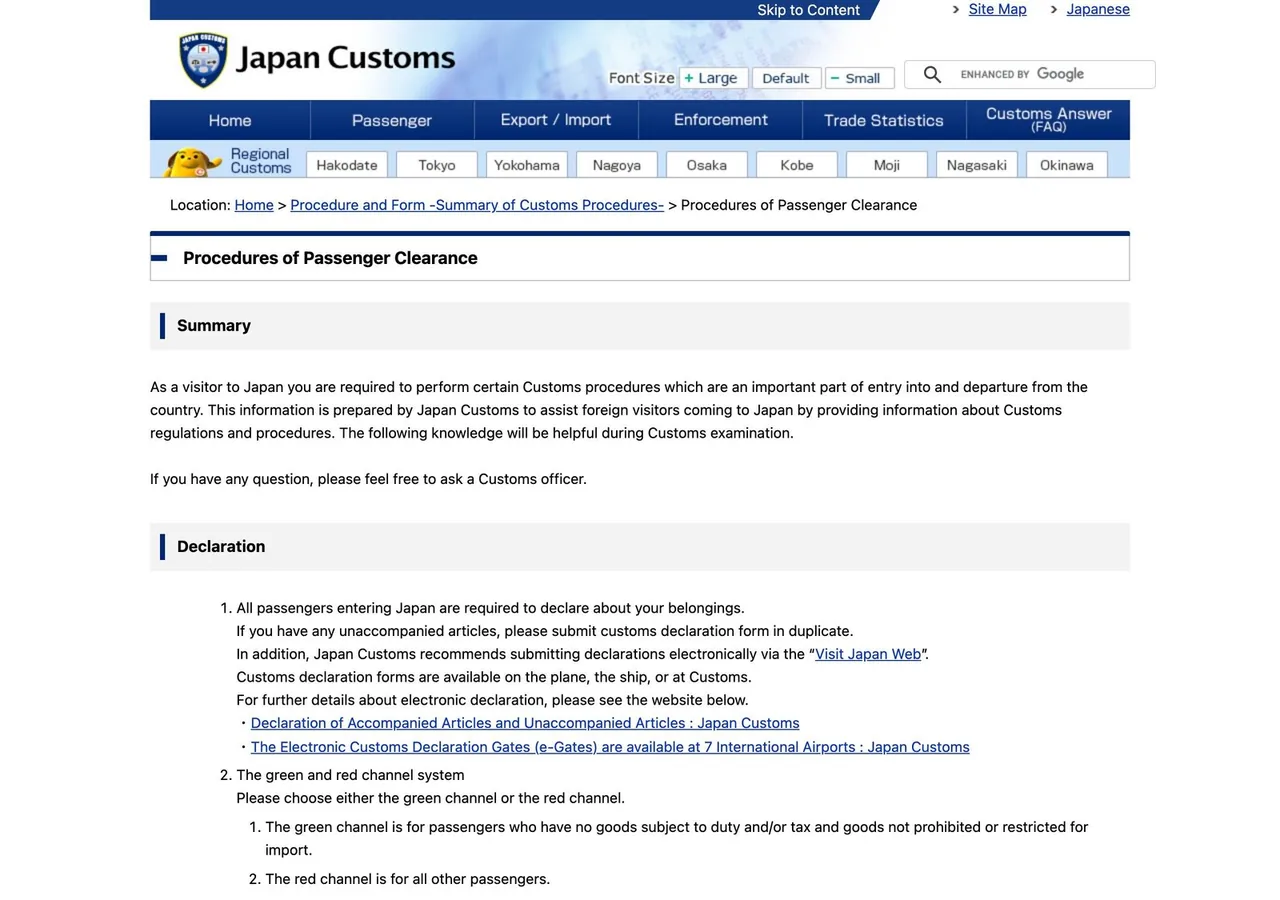Open the Passenger menu
The height and width of the screenshot is (900, 1280).
click(x=392, y=120)
